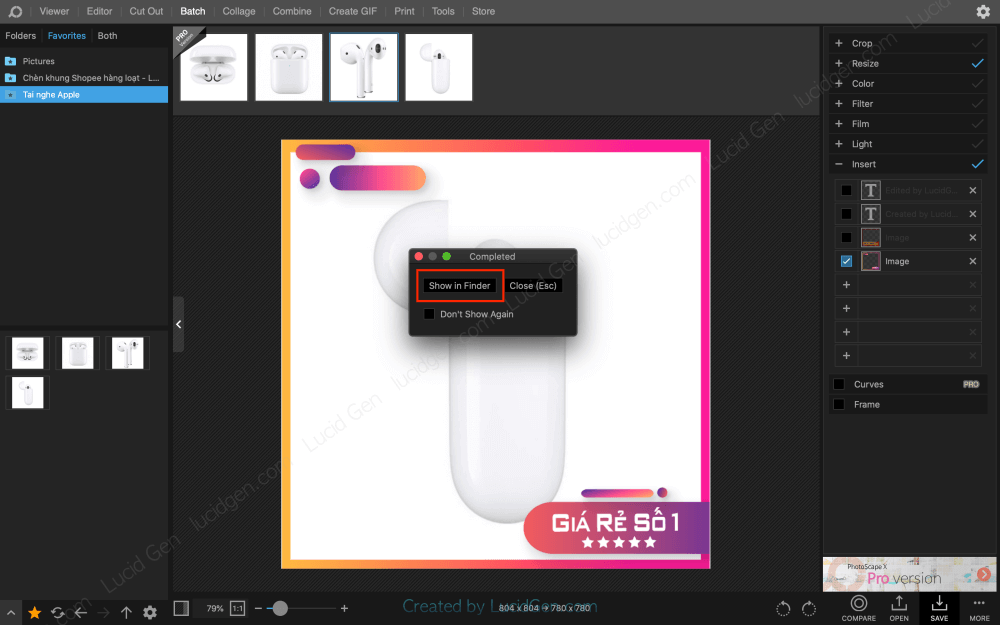This screenshot has height=625, width=1000.
Task: Go forward with the right arrow icon
Action: (x=103, y=613)
